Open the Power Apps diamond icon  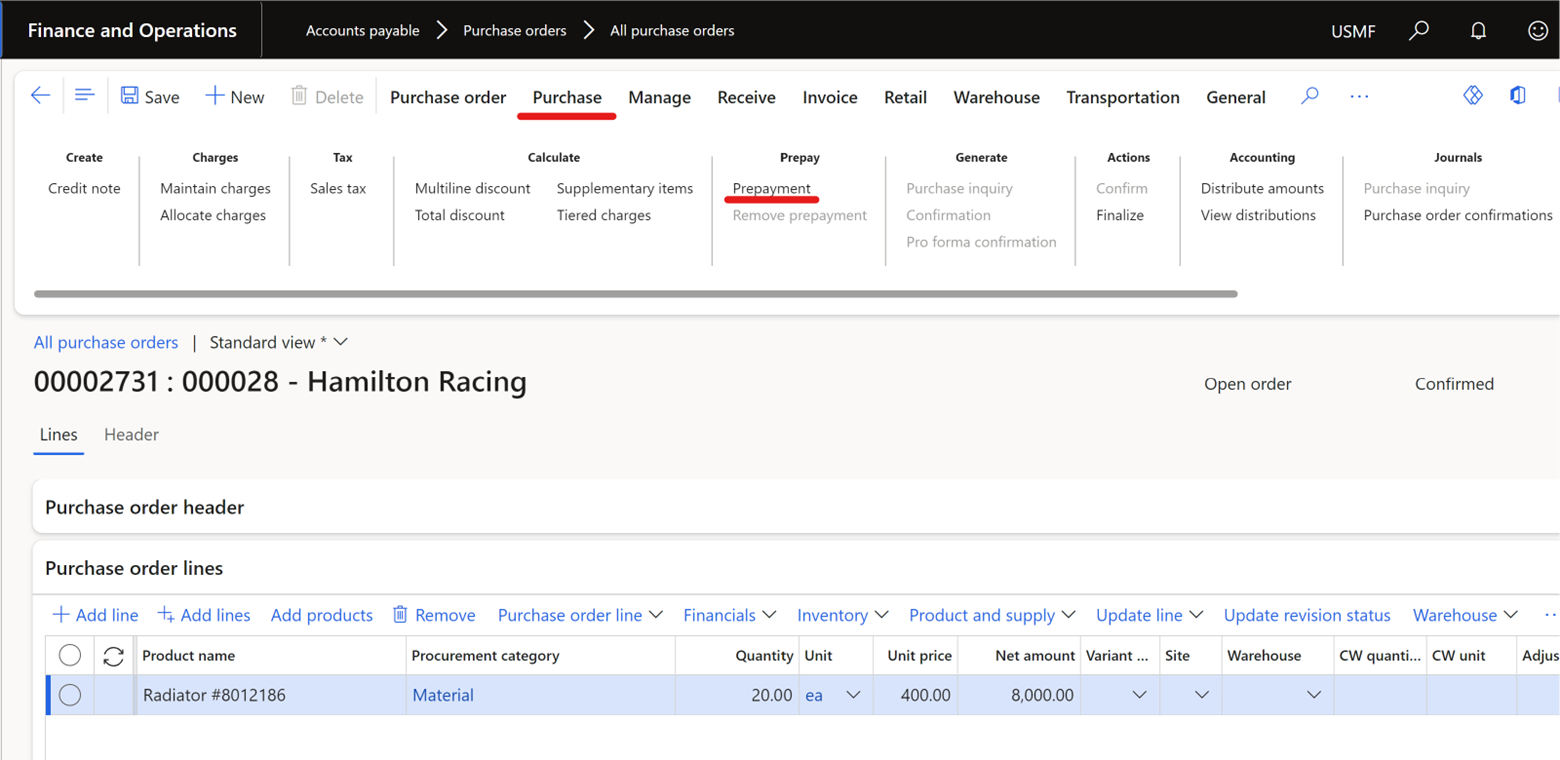click(x=1472, y=96)
